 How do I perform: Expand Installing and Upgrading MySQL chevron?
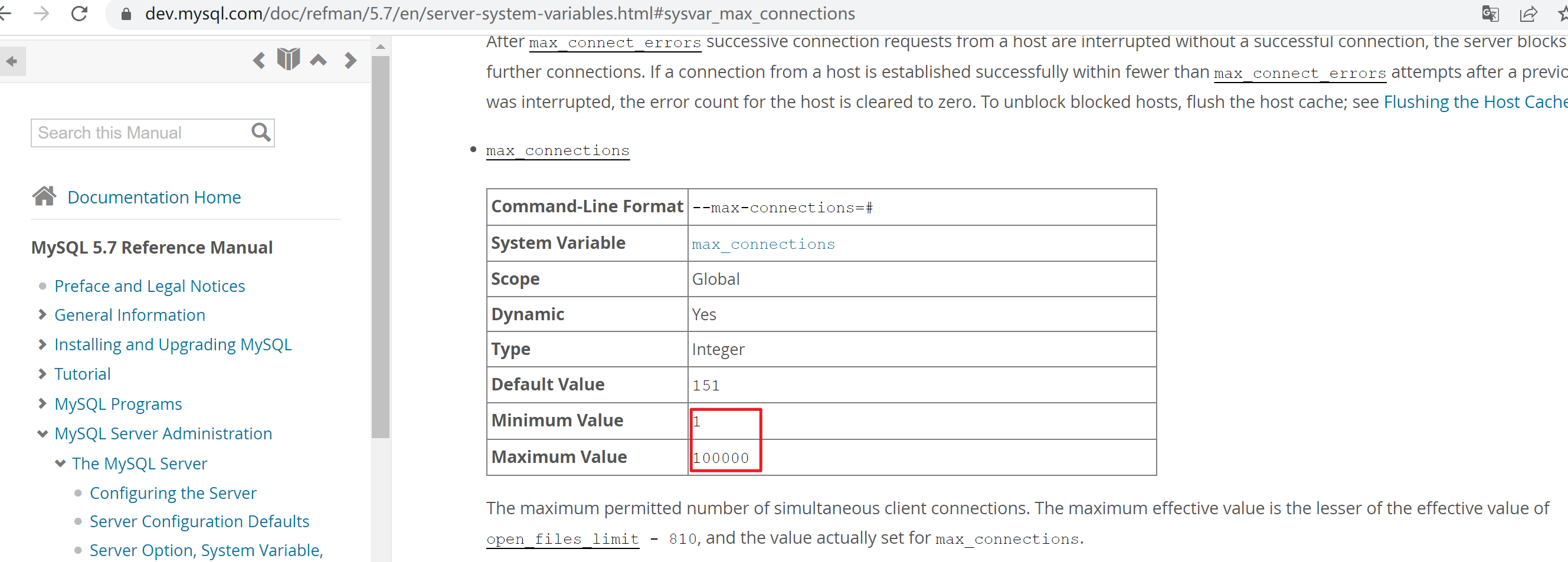point(42,344)
